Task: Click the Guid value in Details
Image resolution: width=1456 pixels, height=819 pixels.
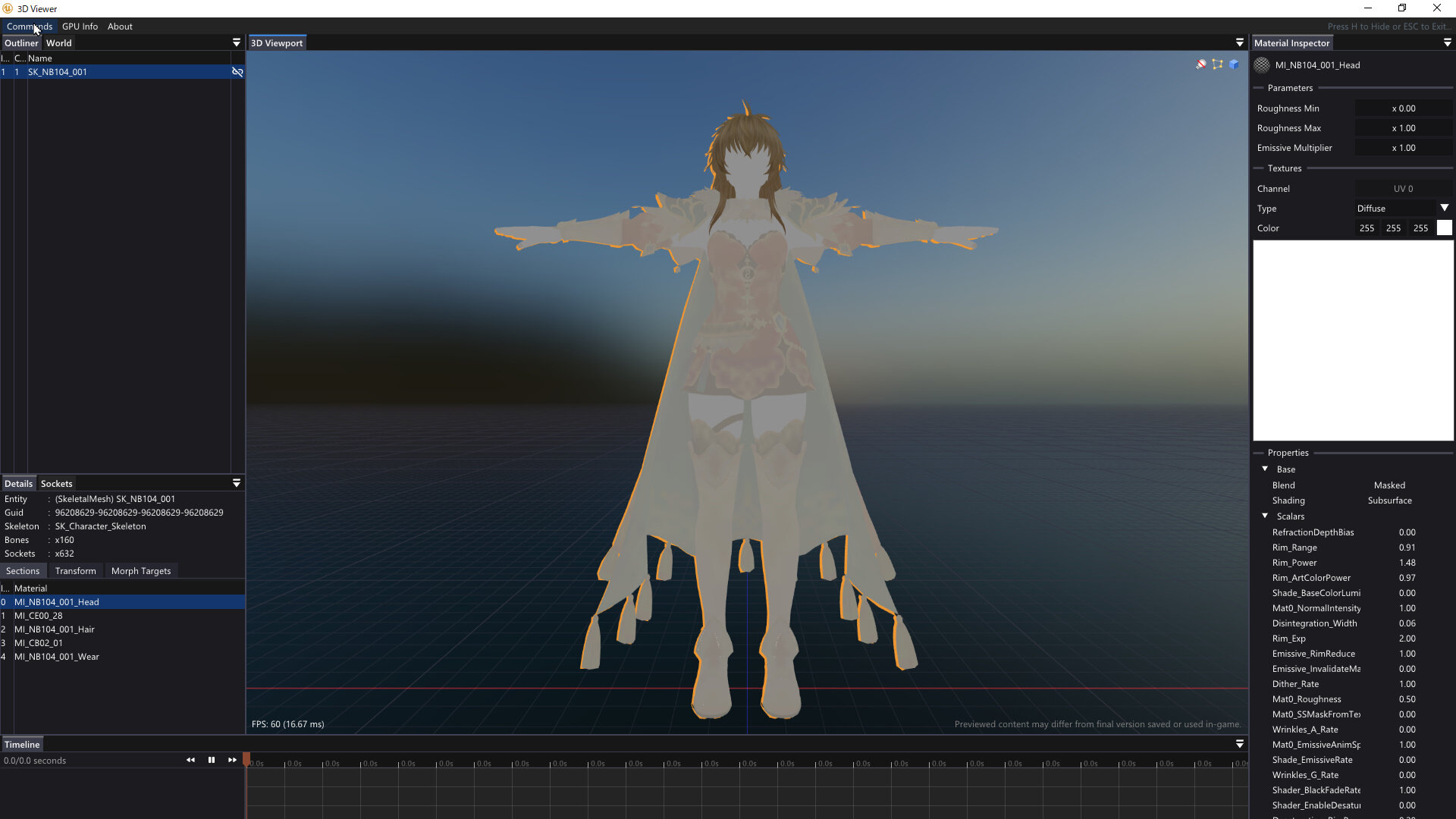Action: pyautogui.click(x=139, y=513)
